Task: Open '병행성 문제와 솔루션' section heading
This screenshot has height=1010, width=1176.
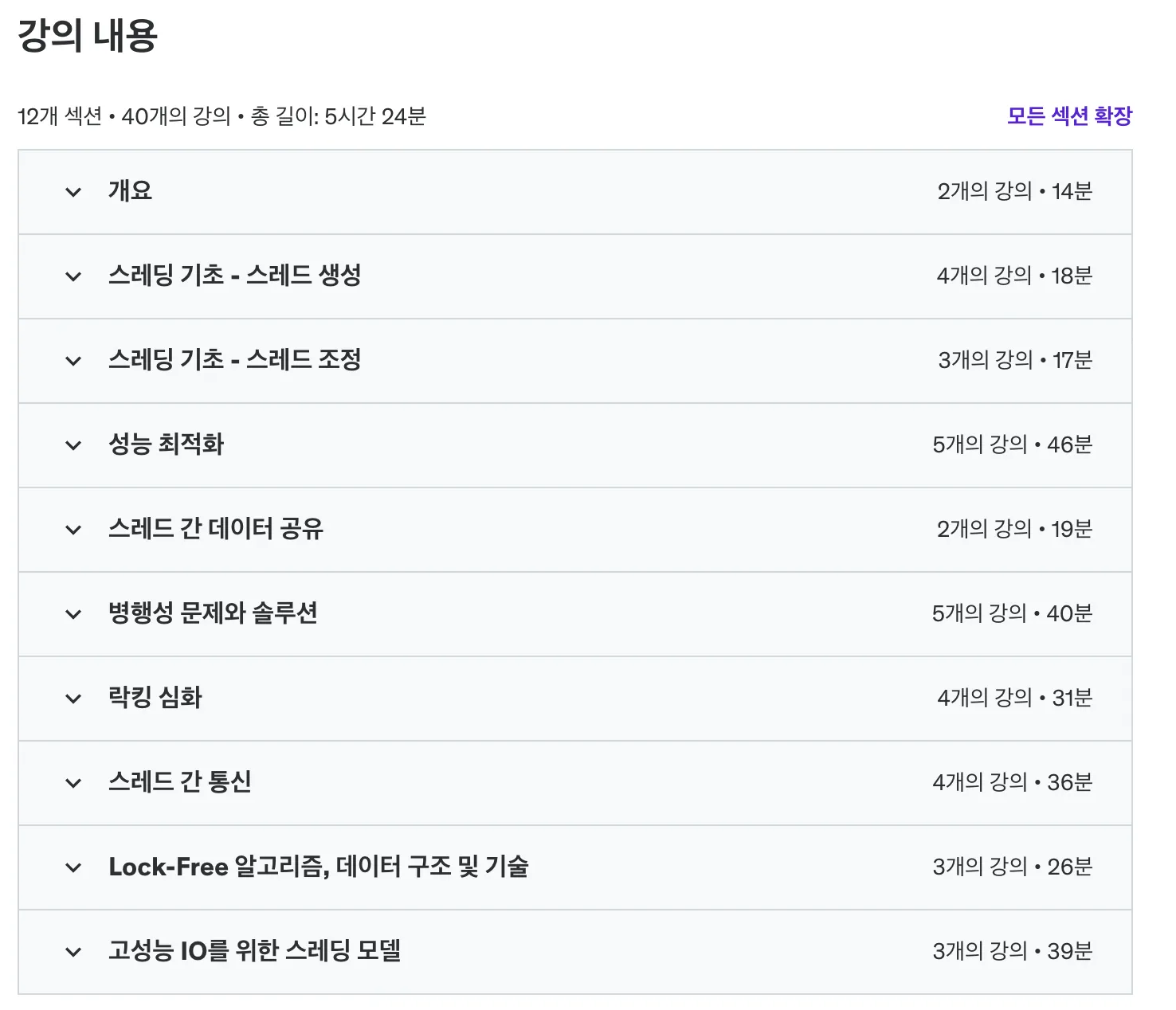Action: click(213, 613)
